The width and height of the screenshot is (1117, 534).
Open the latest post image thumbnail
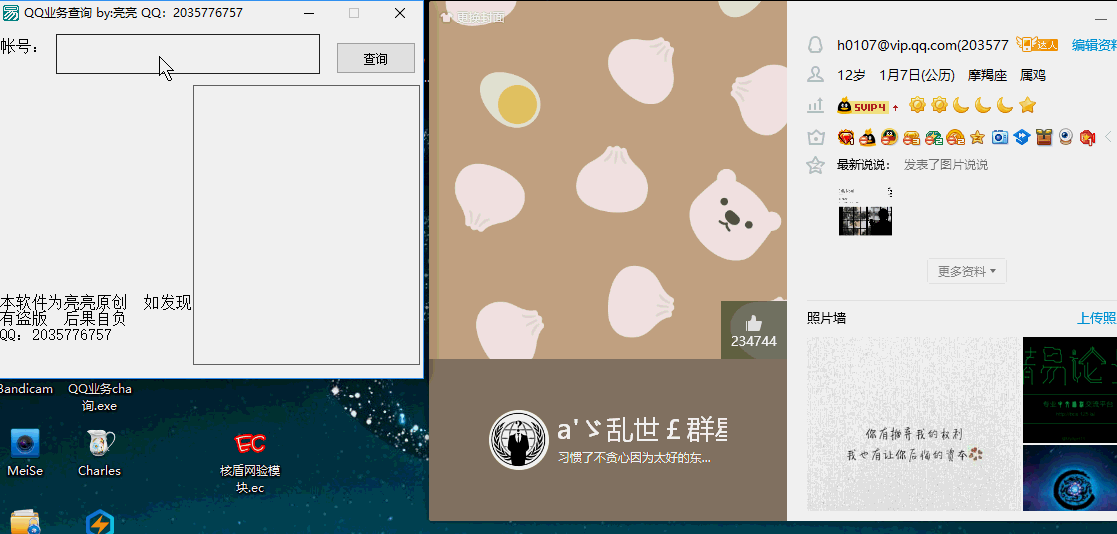(865, 211)
